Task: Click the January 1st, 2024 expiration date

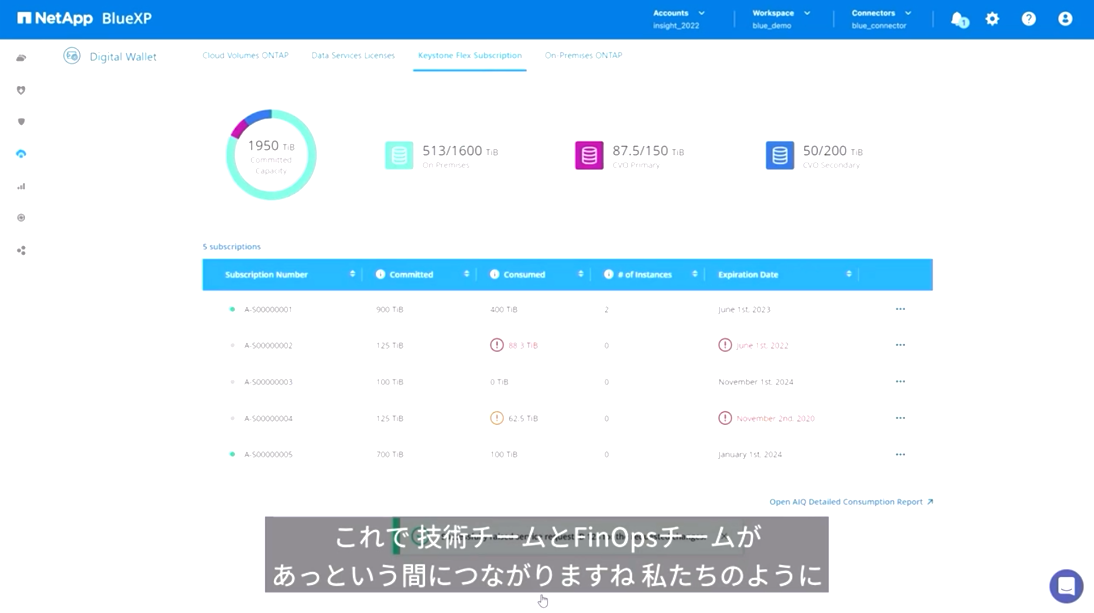Action: pos(750,455)
